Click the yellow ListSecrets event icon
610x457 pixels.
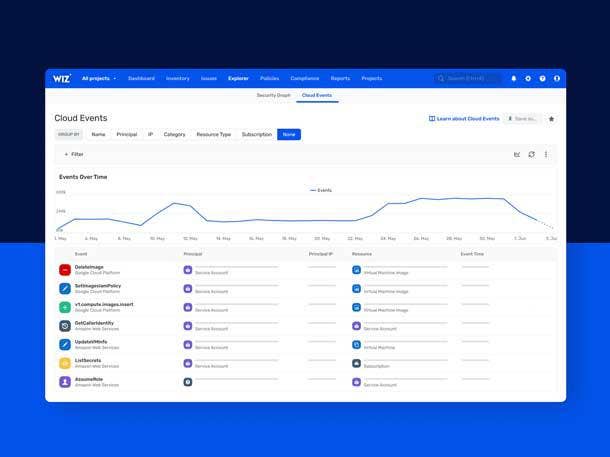click(65, 363)
